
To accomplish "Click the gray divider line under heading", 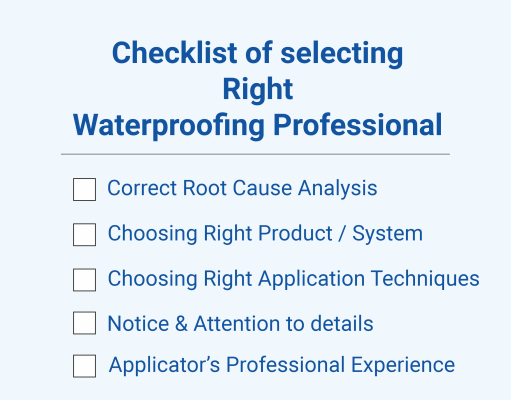I will click(x=255, y=154).
